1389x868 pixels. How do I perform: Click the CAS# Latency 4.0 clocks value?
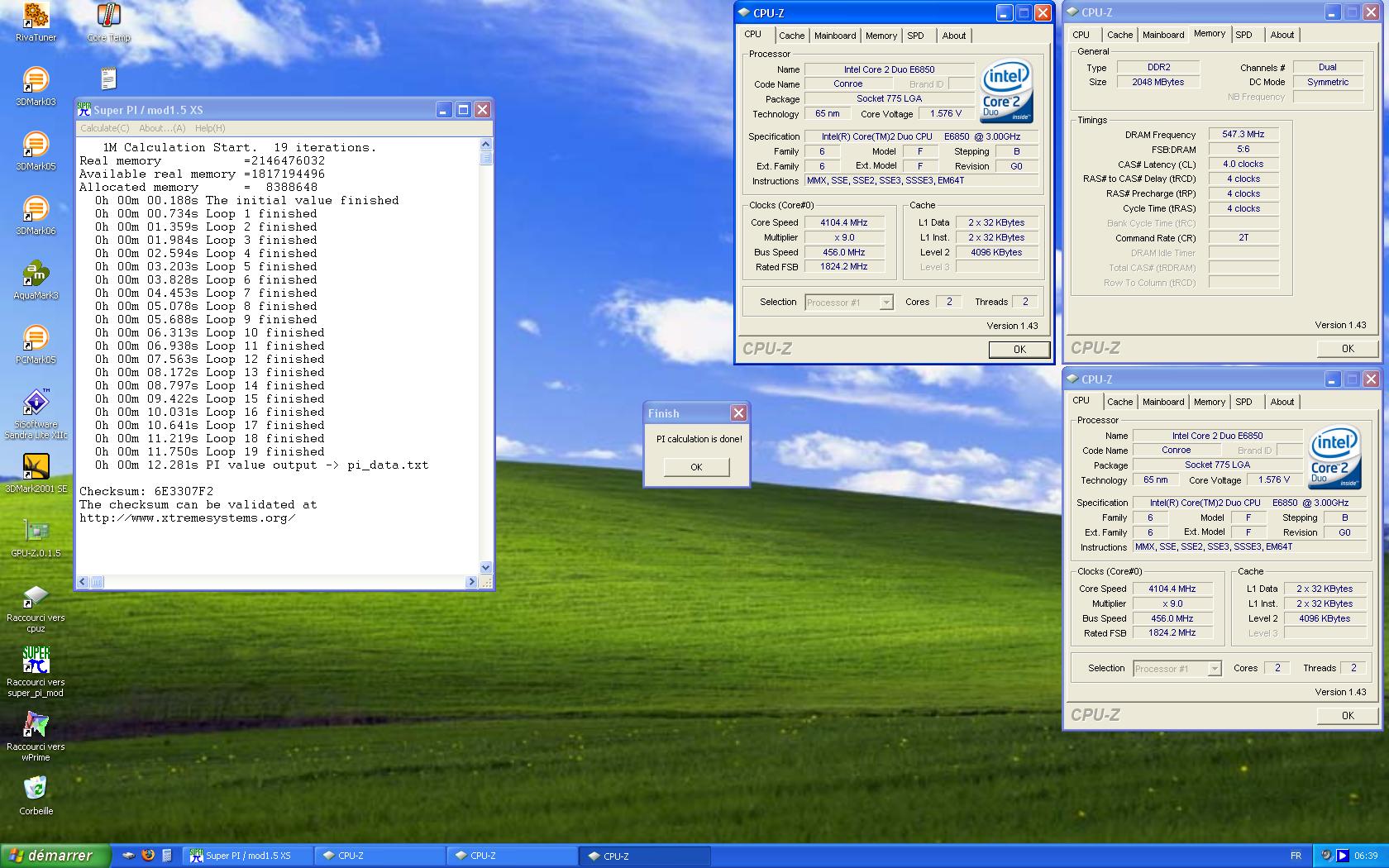coord(1243,164)
